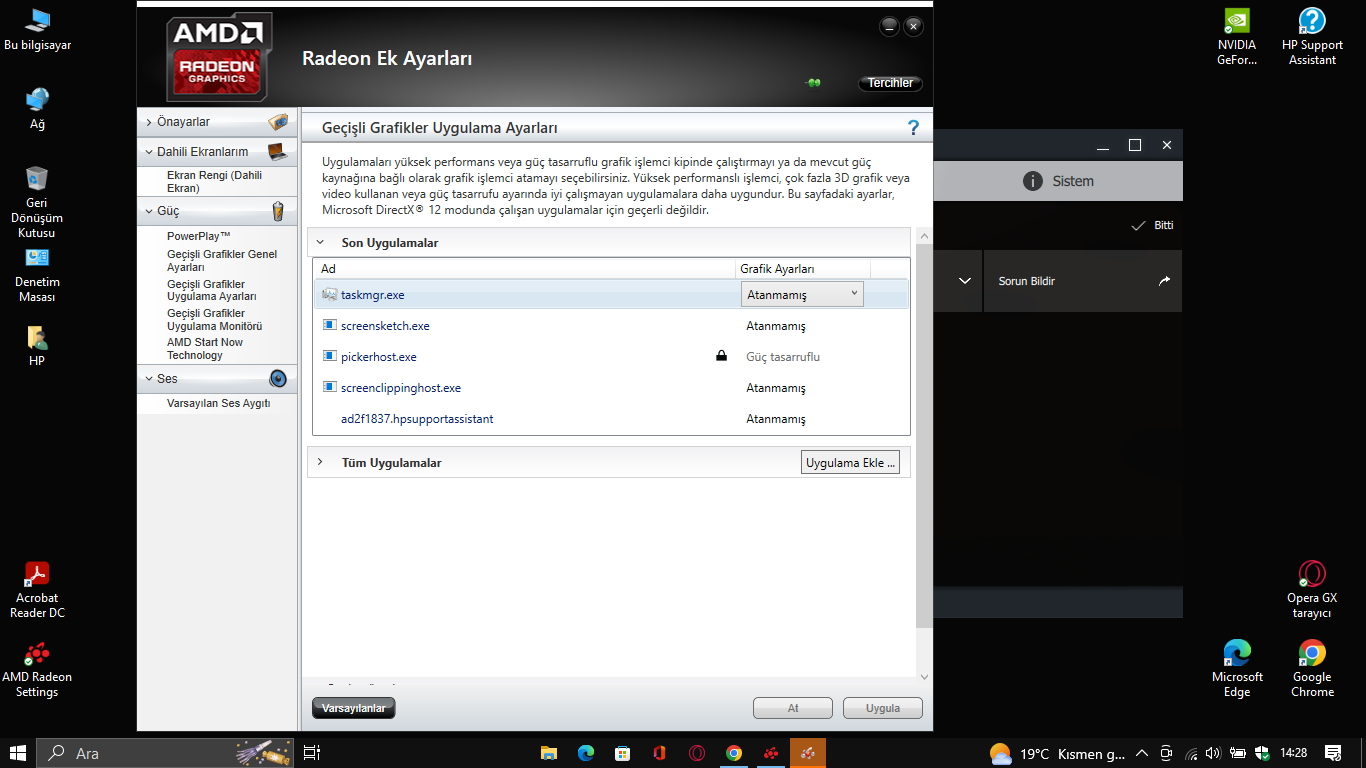Image resolution: width=1366 pixels, height=768 pixels.
Task: Open the PowerPlay™ page
Action: click(199, 236)
